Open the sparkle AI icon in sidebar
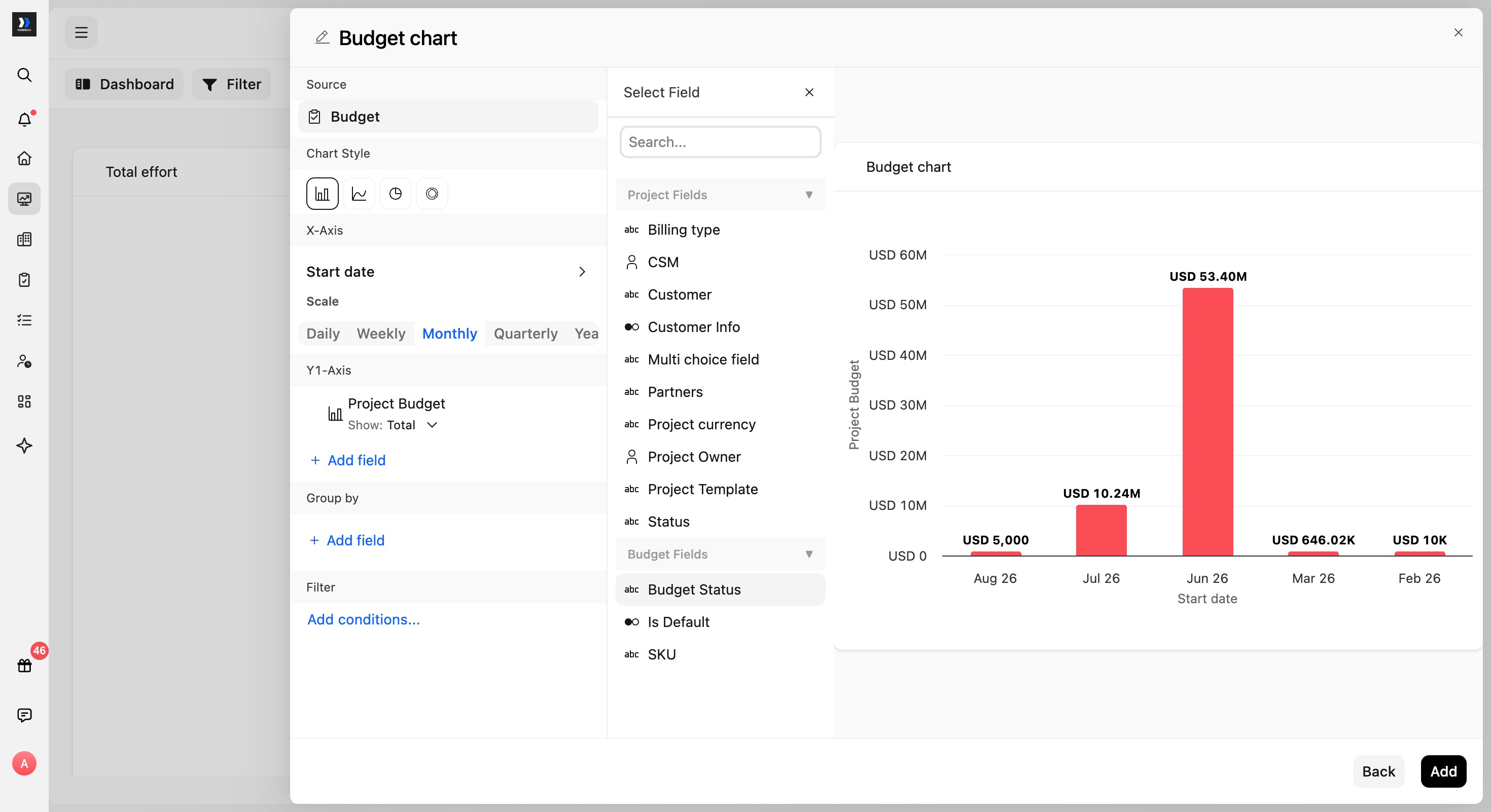 coord(24,446)
